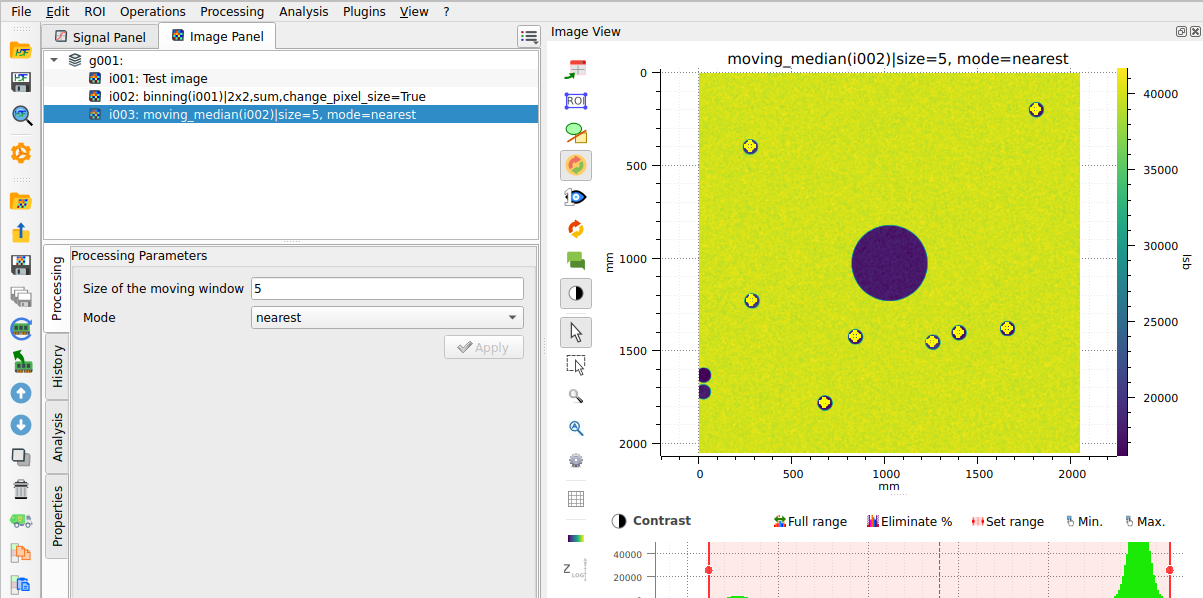Open the Processing menu

click(232, 12)
